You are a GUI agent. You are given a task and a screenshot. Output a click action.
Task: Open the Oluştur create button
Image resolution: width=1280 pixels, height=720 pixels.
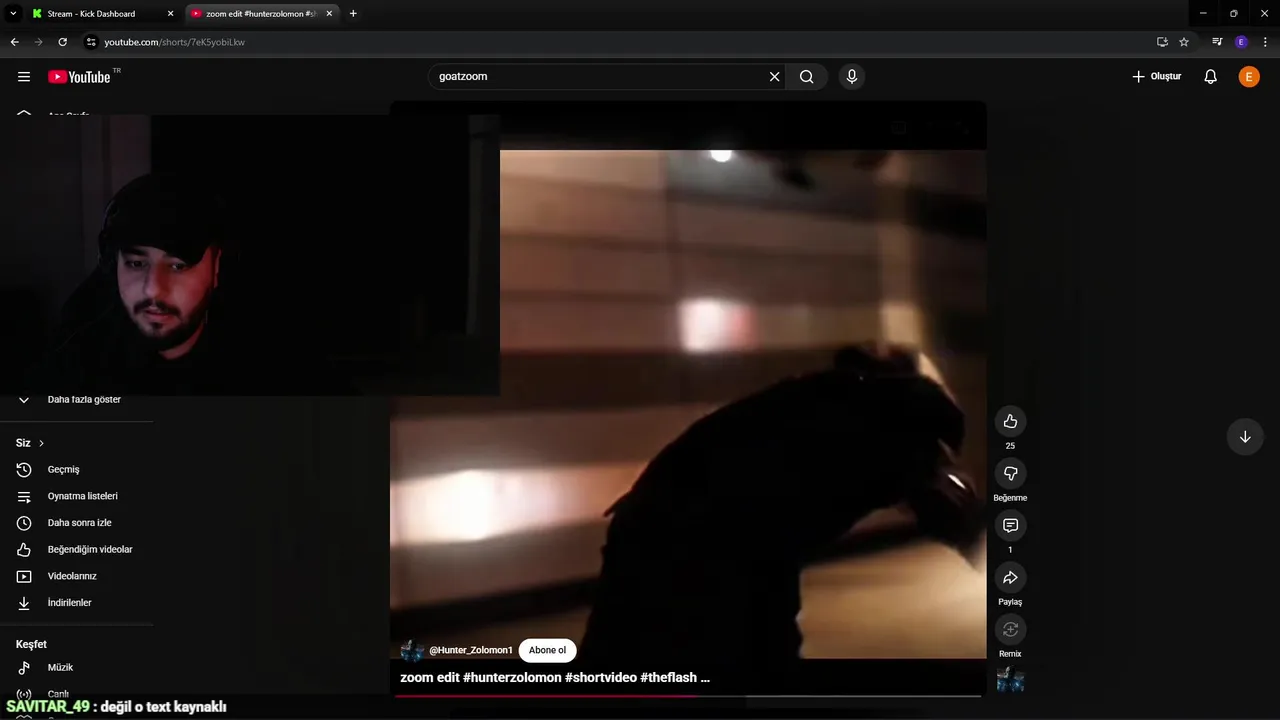tap(1157, 77)
